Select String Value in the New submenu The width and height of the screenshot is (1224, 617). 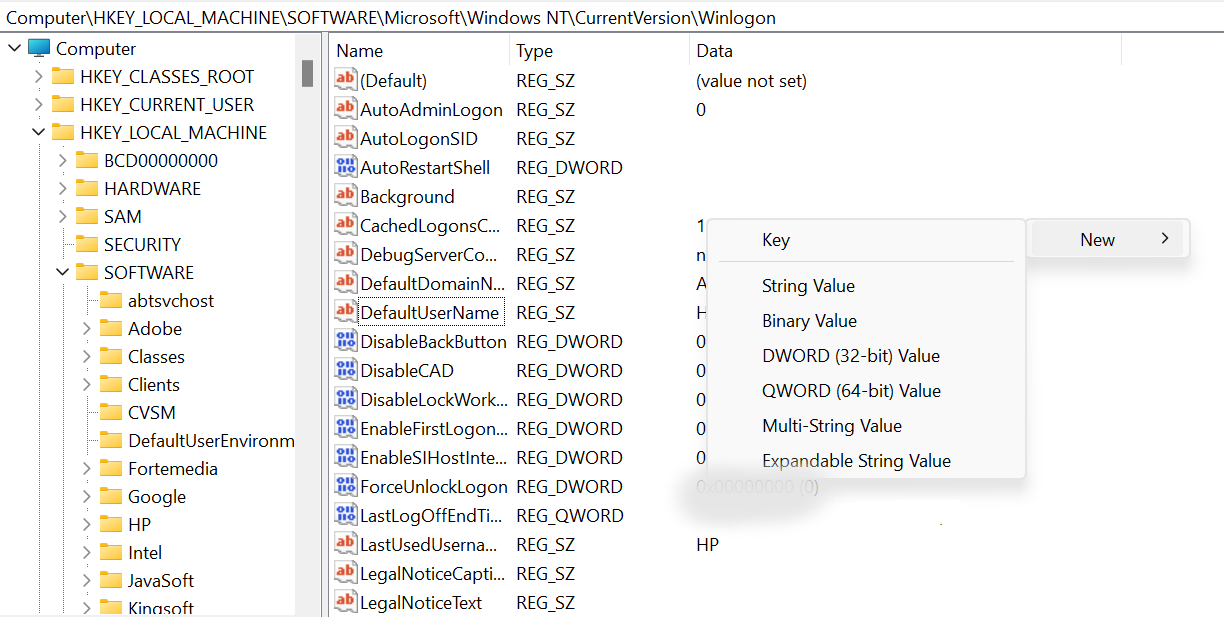(x=808, y=286)
